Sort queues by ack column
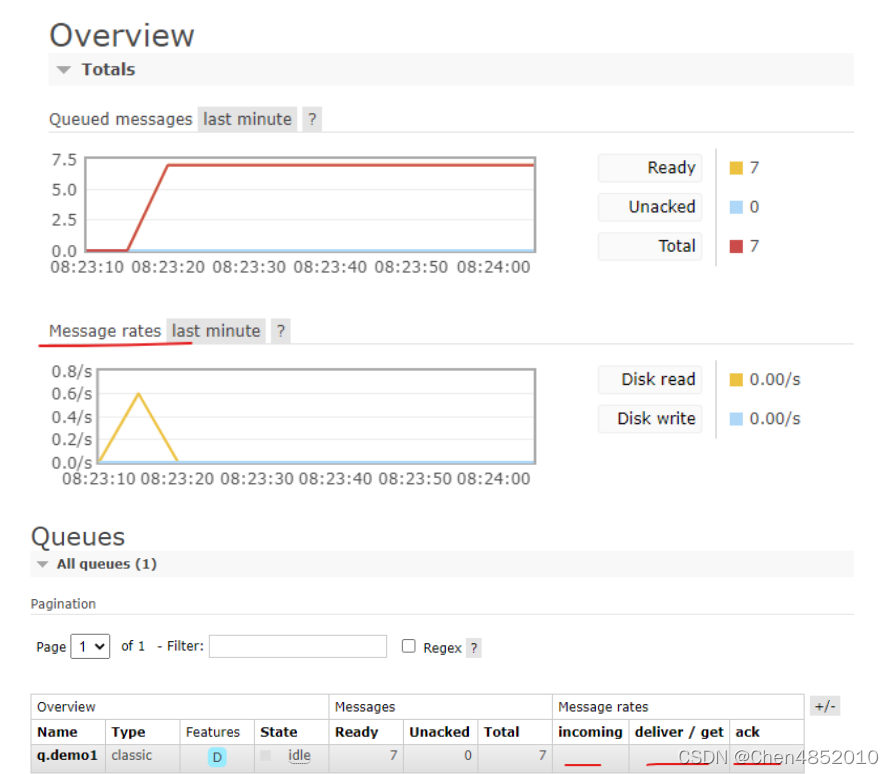This screenshot has height=774, width=894. pos(747,732)
